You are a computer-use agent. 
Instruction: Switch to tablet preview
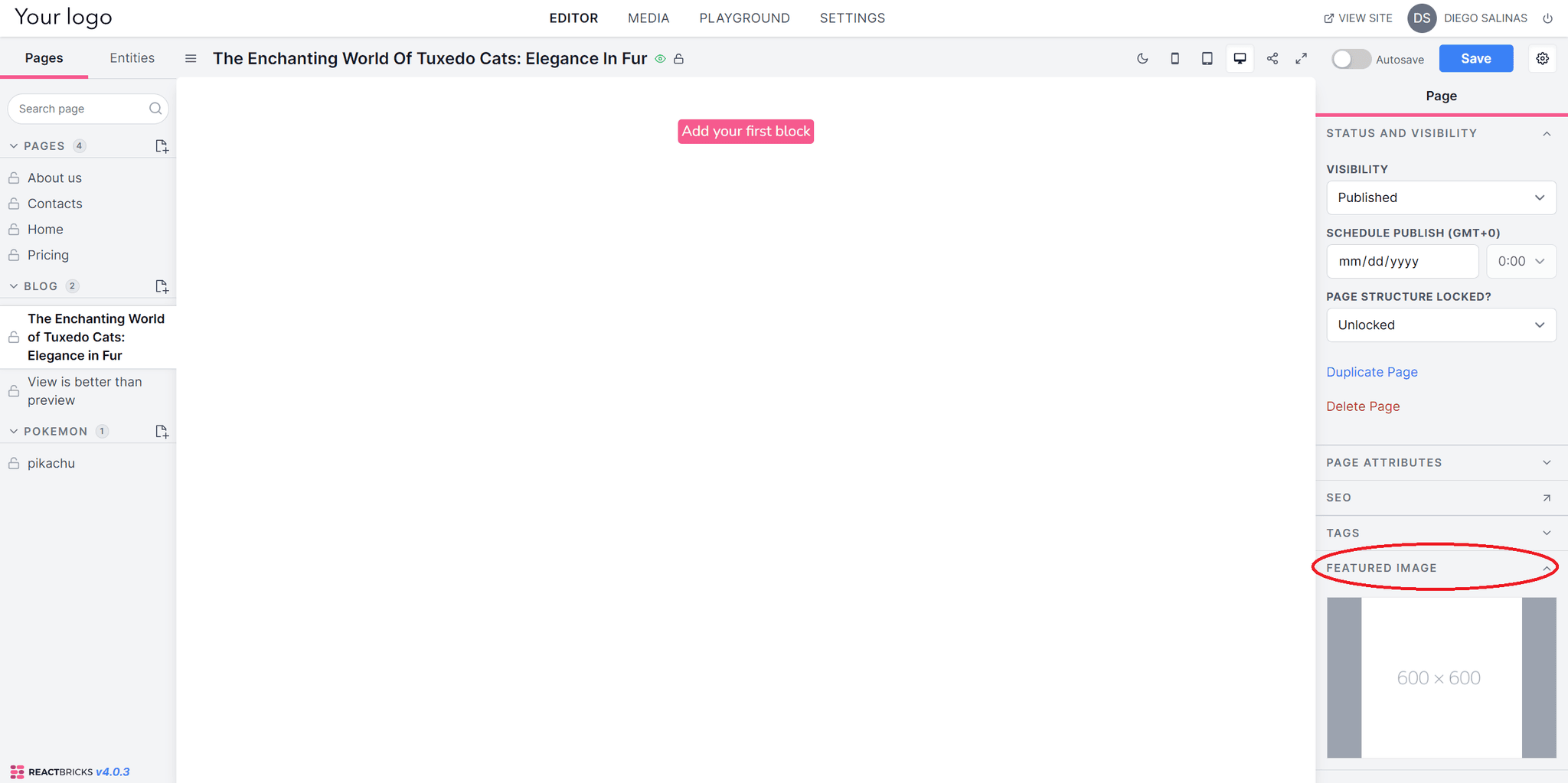[x=1207, y=59]
